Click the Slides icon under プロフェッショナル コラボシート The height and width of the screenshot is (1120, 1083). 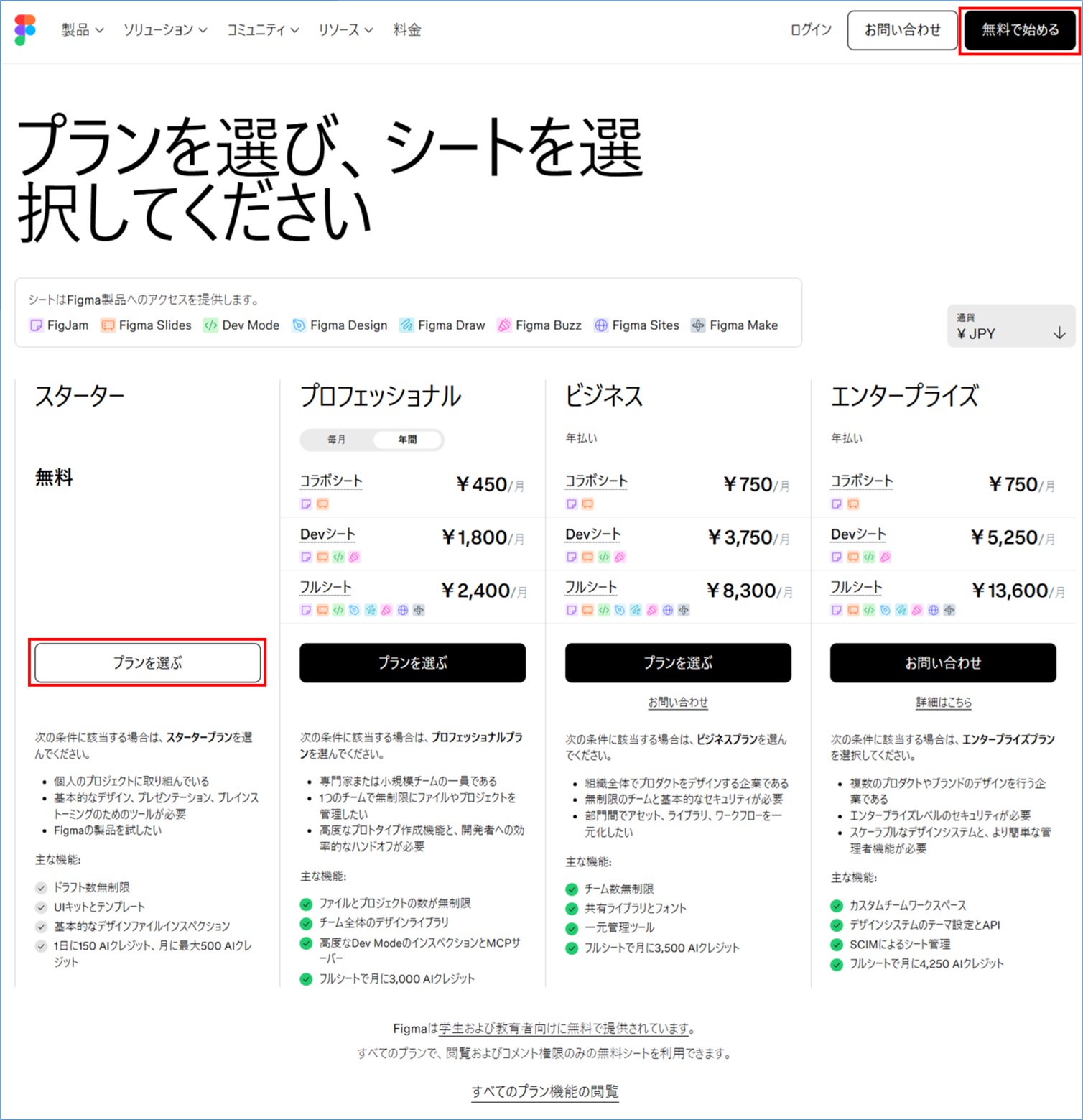(x=322, y=504)
